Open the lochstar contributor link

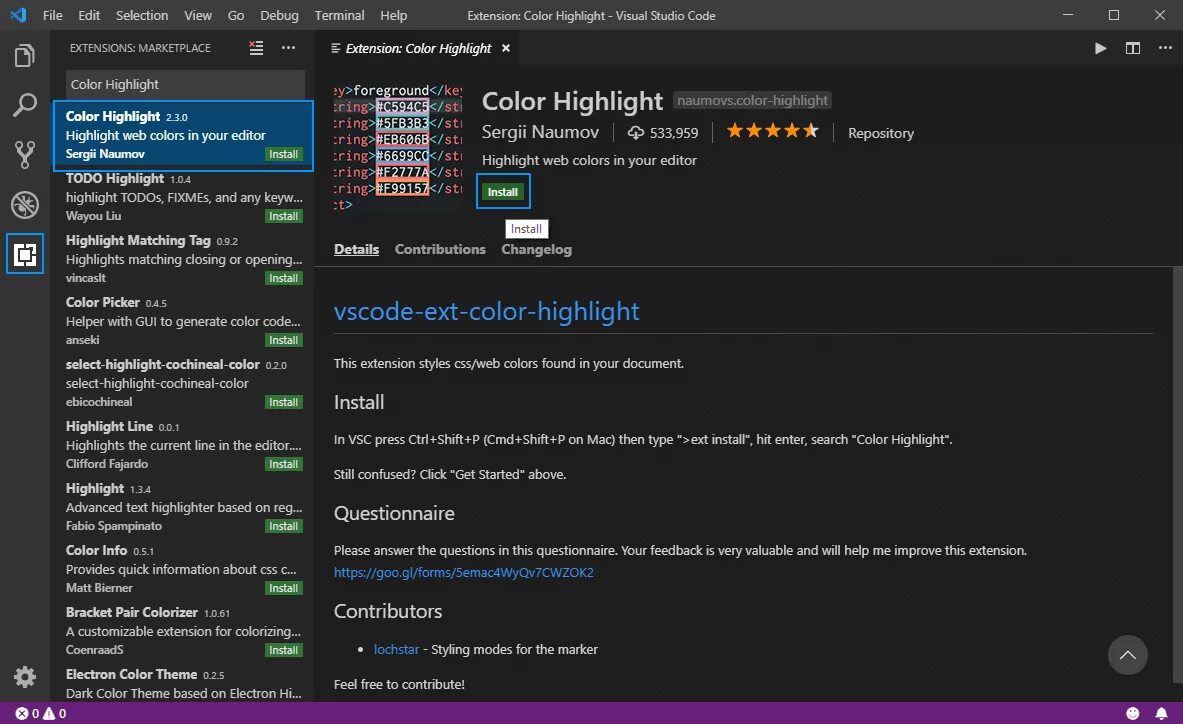point(396,649)
